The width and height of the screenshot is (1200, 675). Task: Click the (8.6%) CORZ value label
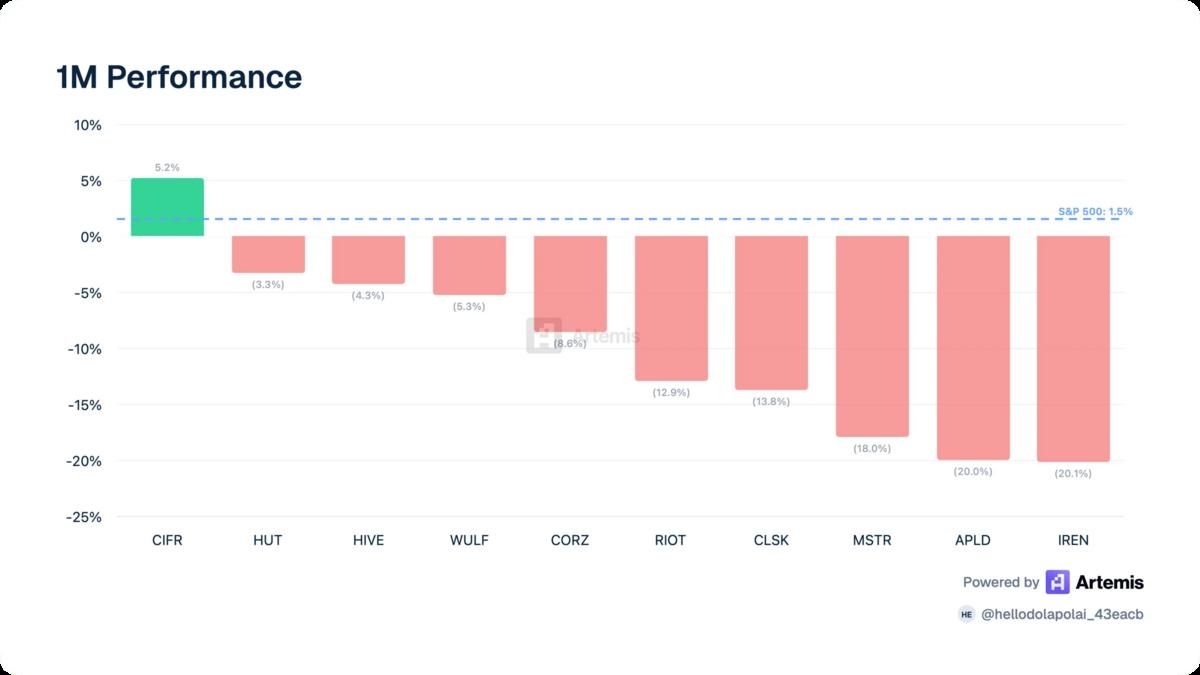pyautogui.click(x=570, y=344)
